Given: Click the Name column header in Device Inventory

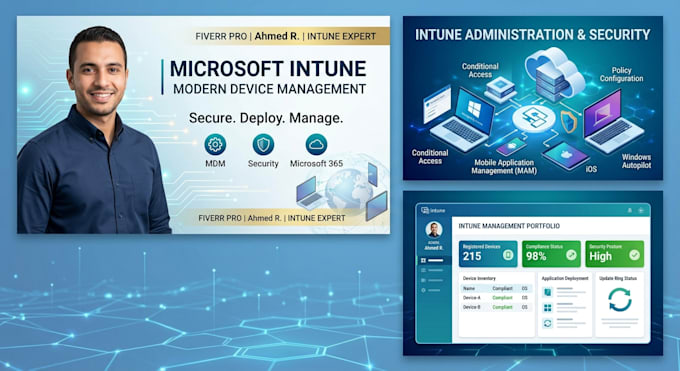Looking at the screenshot, I should (x=469, y=289).
